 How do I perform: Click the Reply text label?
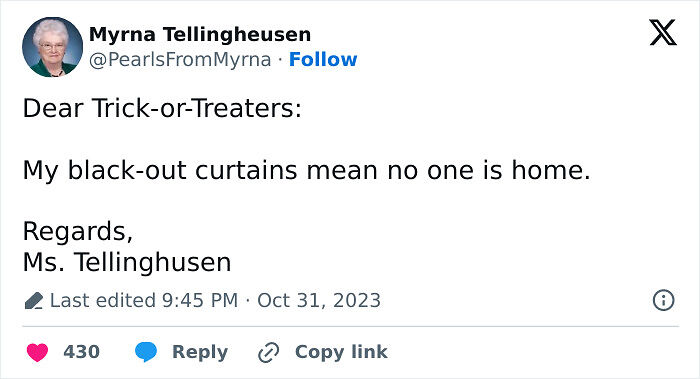coord(200,352)
